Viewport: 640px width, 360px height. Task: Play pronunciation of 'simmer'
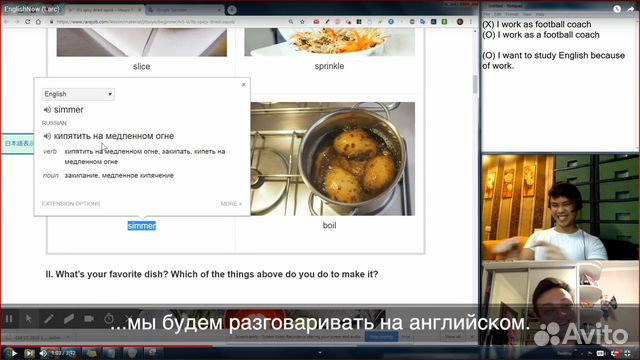47,110
